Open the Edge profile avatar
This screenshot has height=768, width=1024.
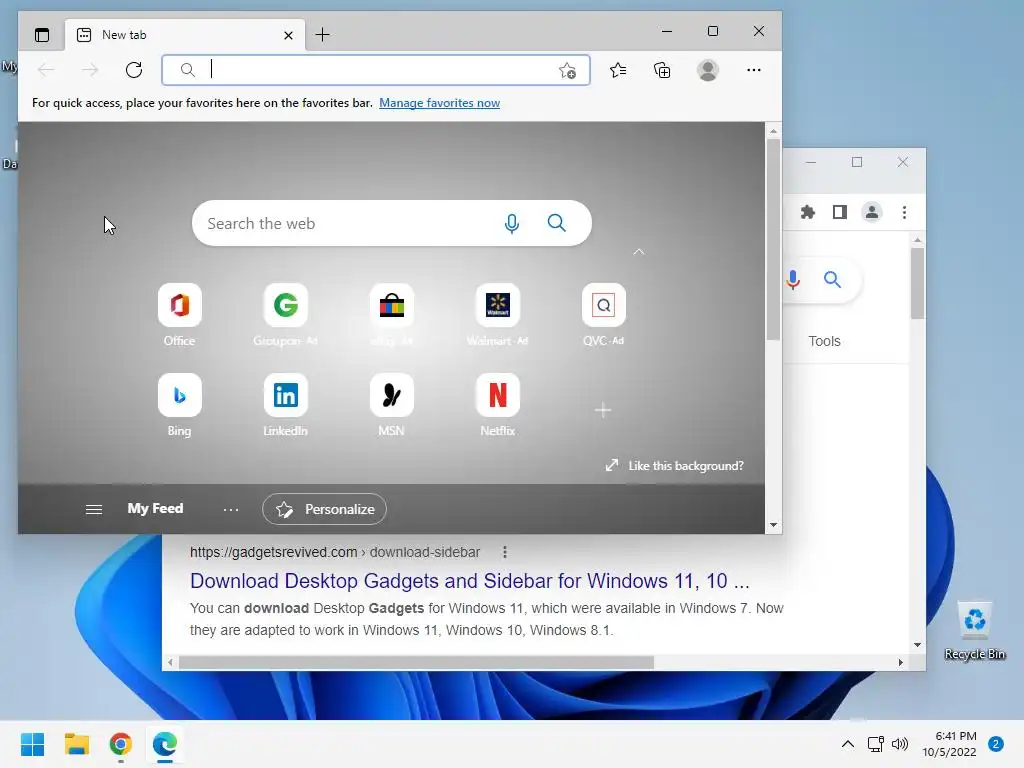point(708,70)
